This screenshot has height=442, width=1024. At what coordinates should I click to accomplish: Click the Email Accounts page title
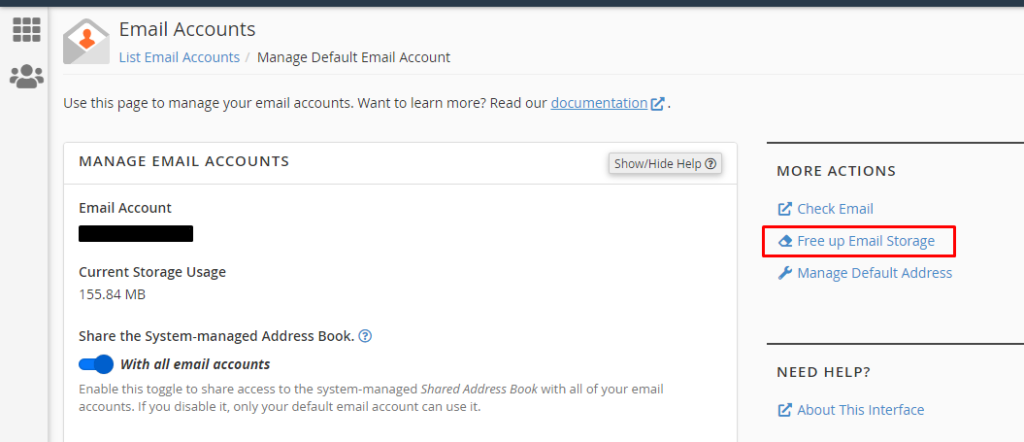click(187, 29)
